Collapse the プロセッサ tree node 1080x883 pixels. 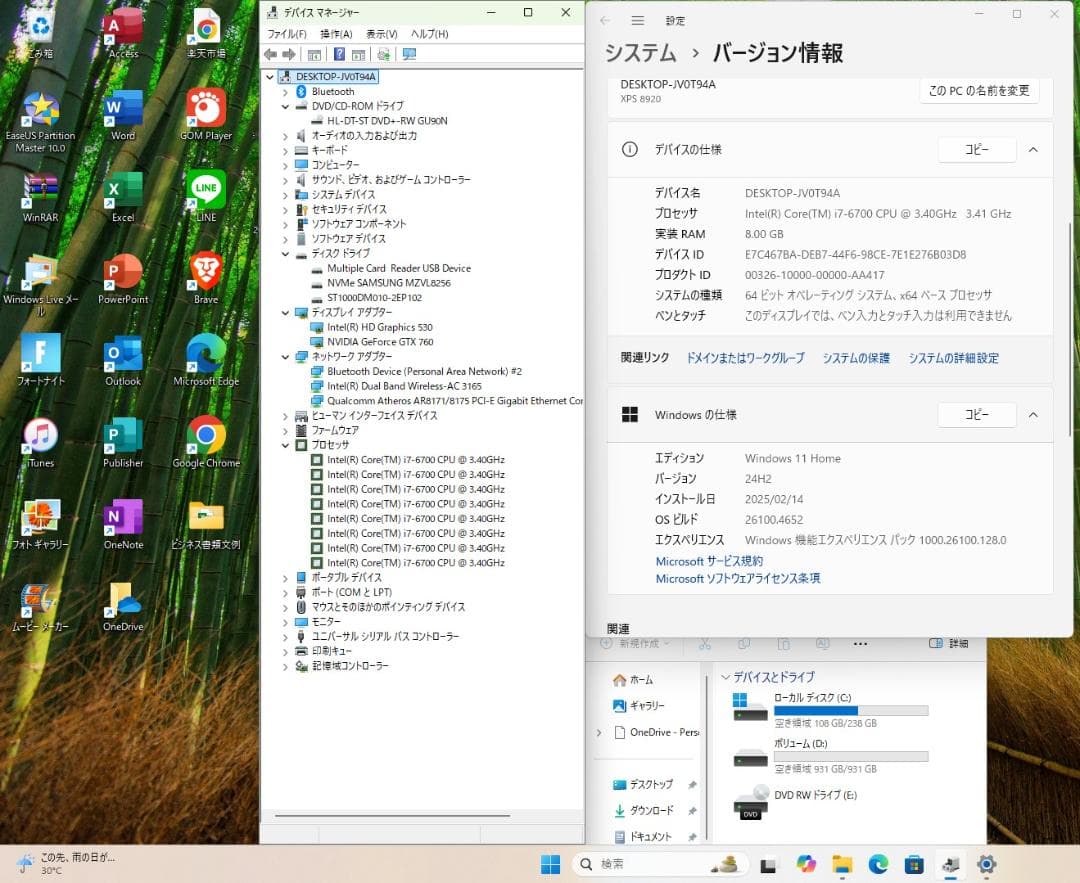coord(285,444)
